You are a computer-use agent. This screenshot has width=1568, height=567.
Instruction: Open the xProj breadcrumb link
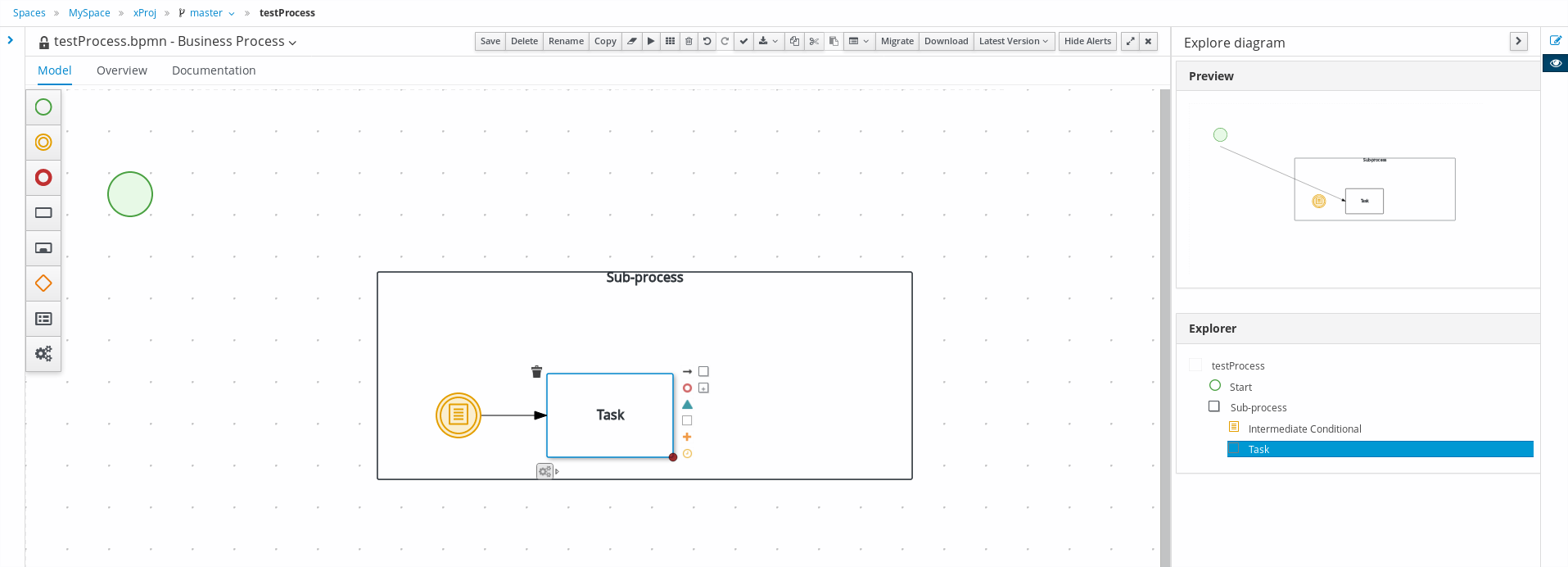pyautogui.click(x=145, y=13)
